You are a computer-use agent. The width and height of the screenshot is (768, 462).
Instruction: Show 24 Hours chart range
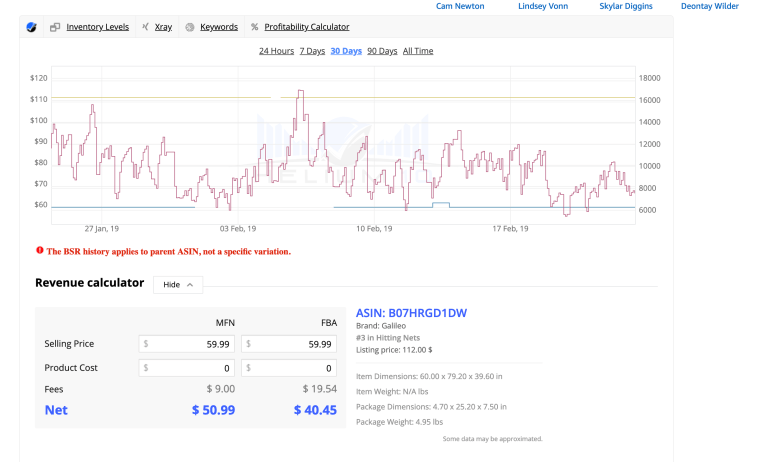276,51
